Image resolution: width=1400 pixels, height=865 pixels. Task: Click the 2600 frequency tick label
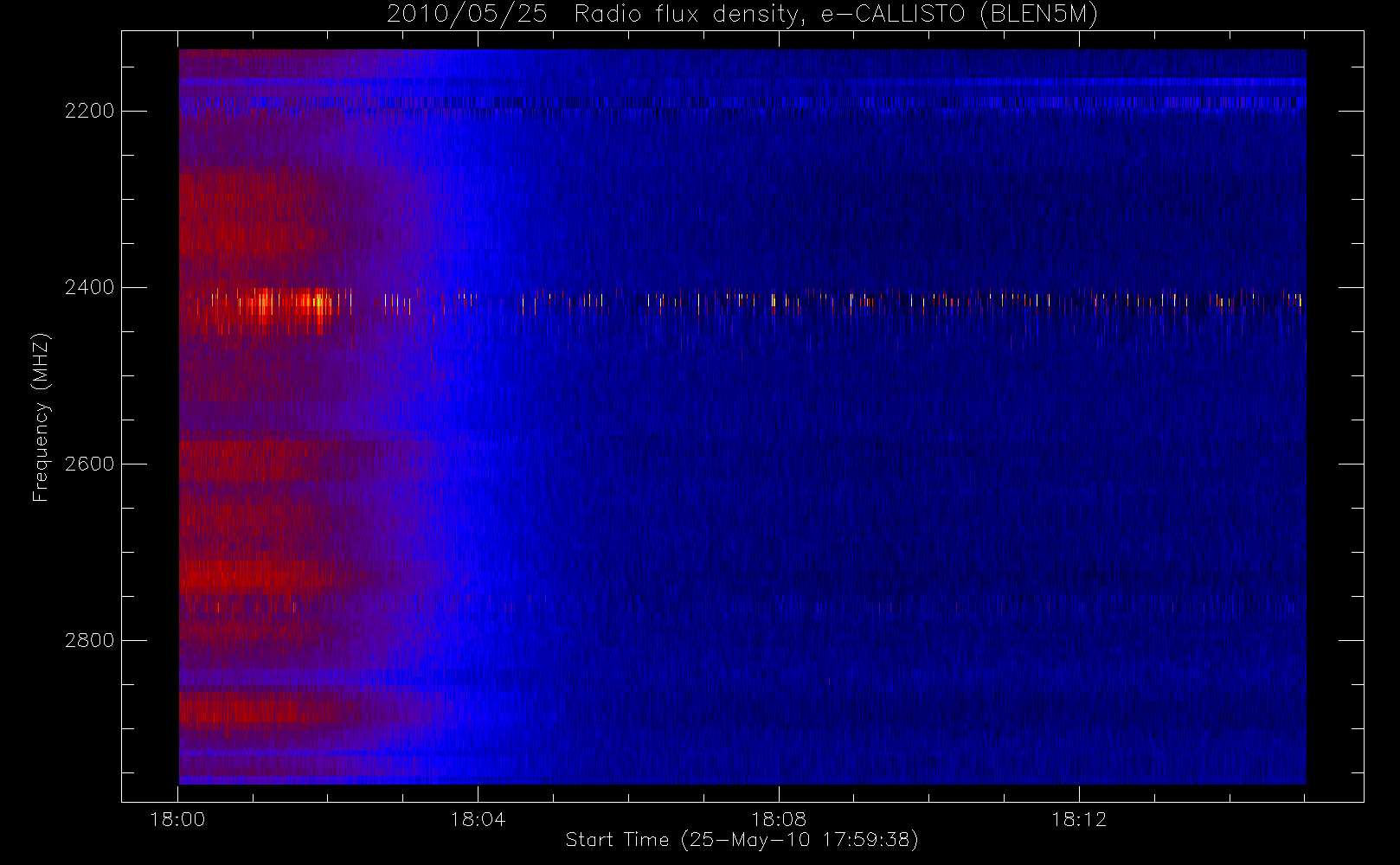click(x=89, y=464)
